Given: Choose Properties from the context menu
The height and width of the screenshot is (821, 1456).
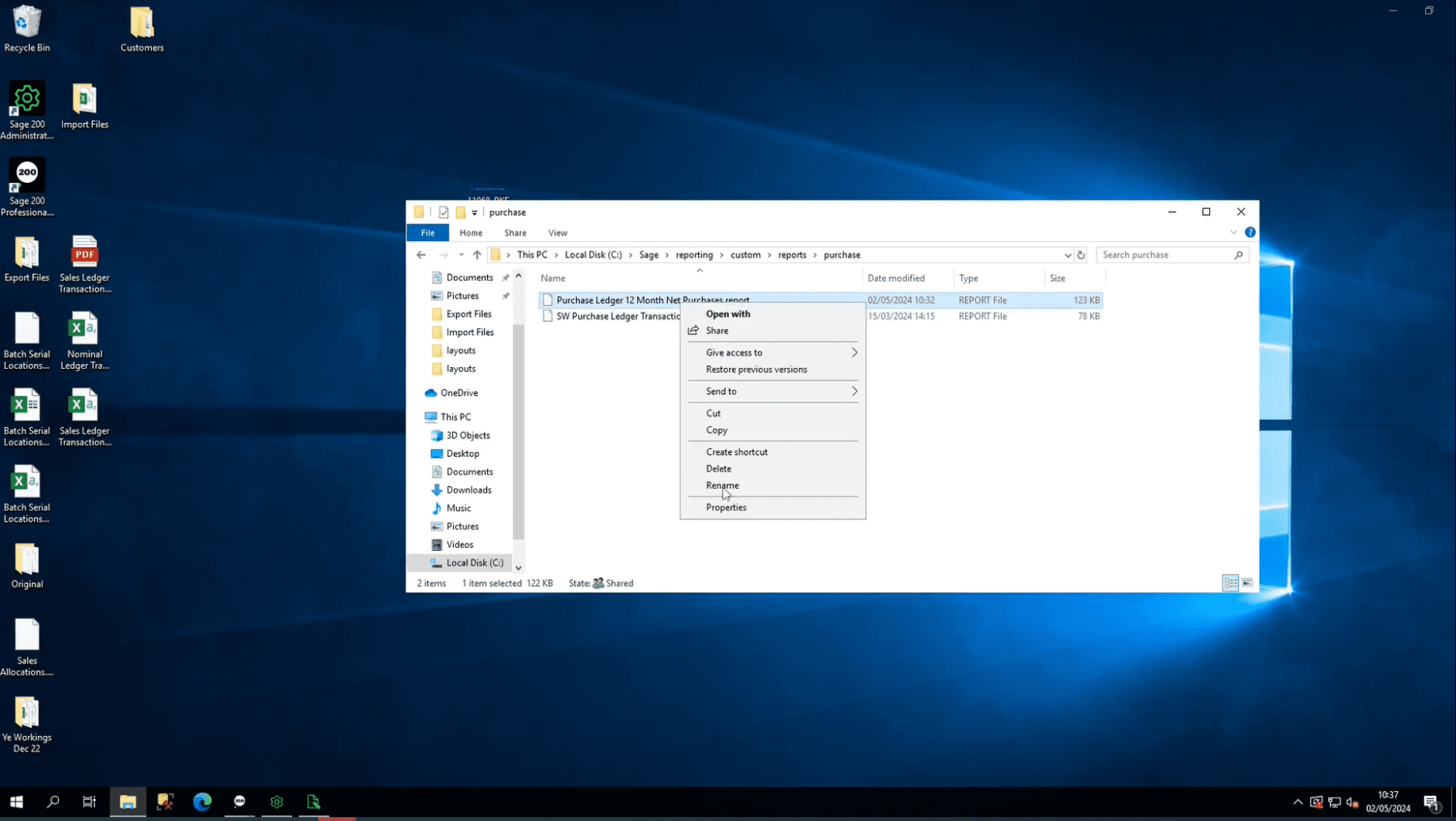Looking at the screenshot, I should click(726, 507).
